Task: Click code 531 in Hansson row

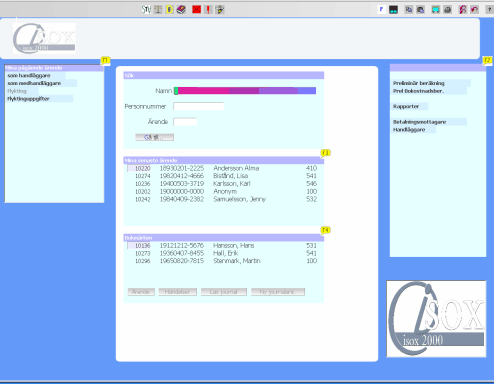Action: coord(311,245)
